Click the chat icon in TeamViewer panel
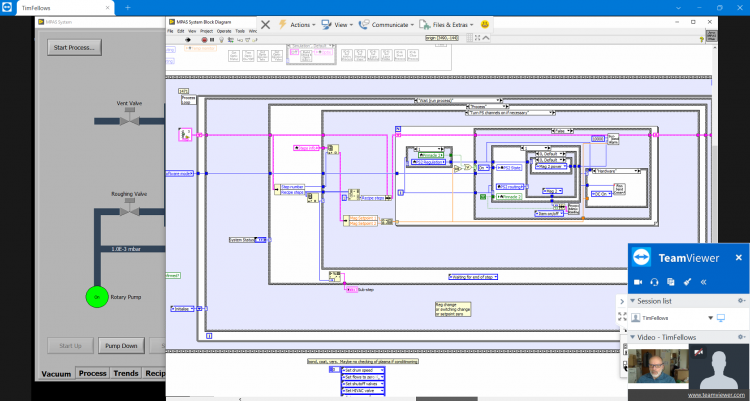The image size is (750, 401). [x=671, y=282]
